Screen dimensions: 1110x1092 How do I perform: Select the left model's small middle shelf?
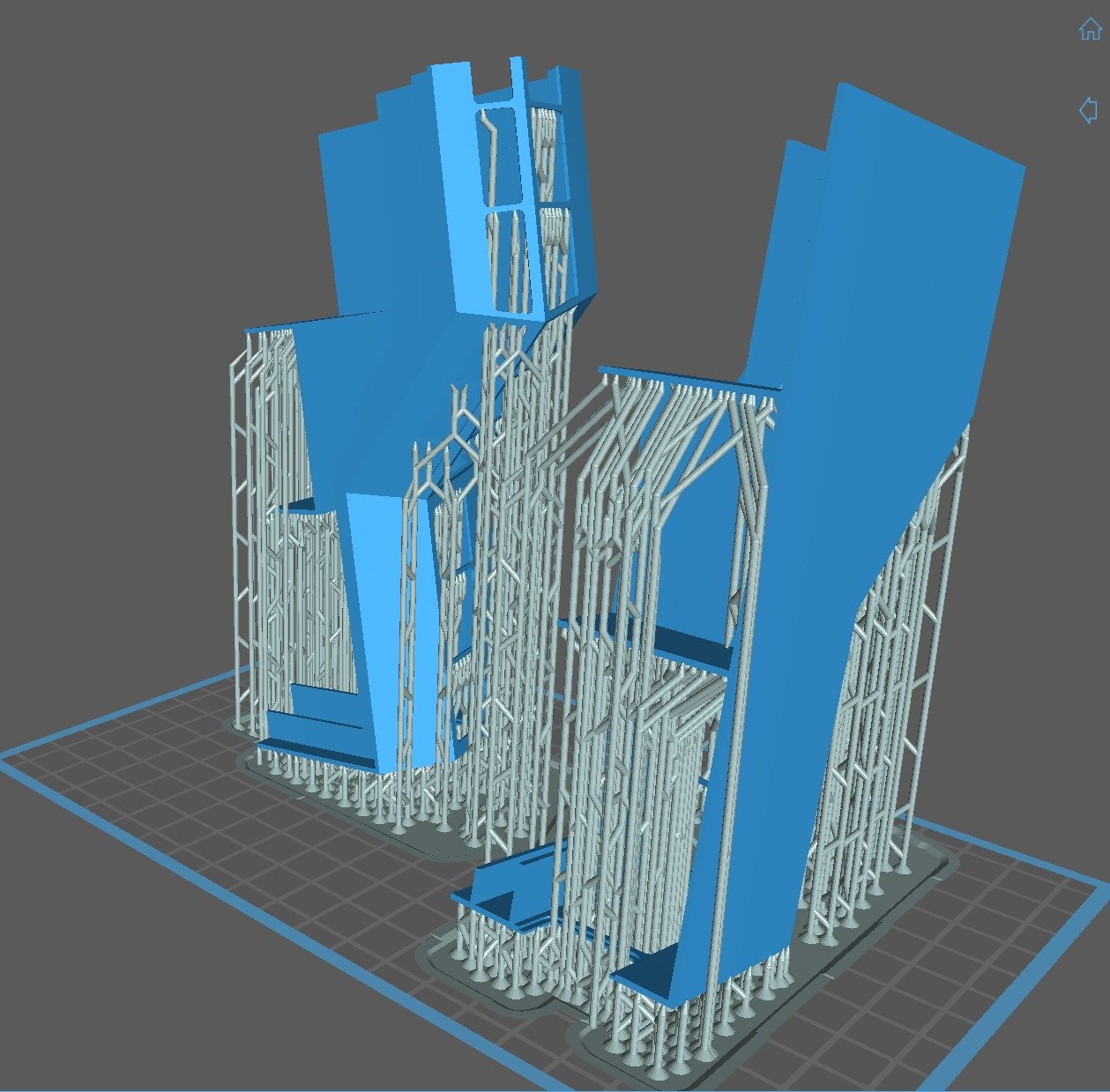click(x=300, y=505)
